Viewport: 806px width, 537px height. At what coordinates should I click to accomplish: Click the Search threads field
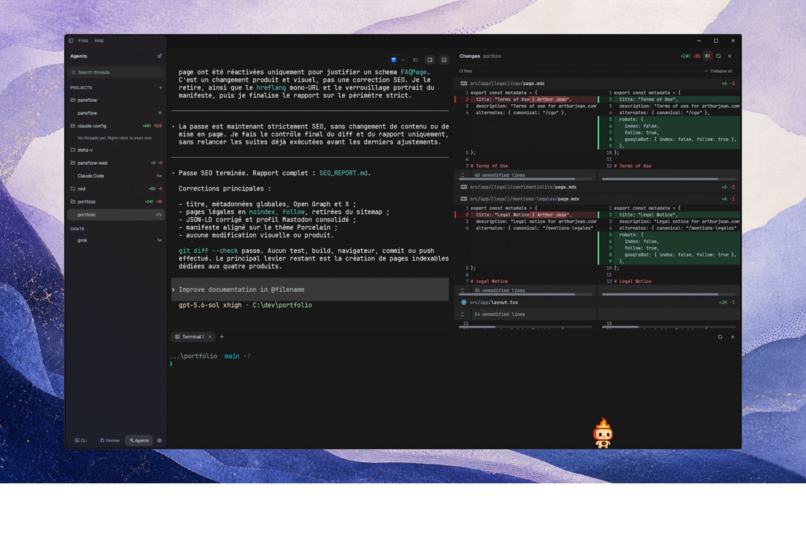click(x=117, y=72)
